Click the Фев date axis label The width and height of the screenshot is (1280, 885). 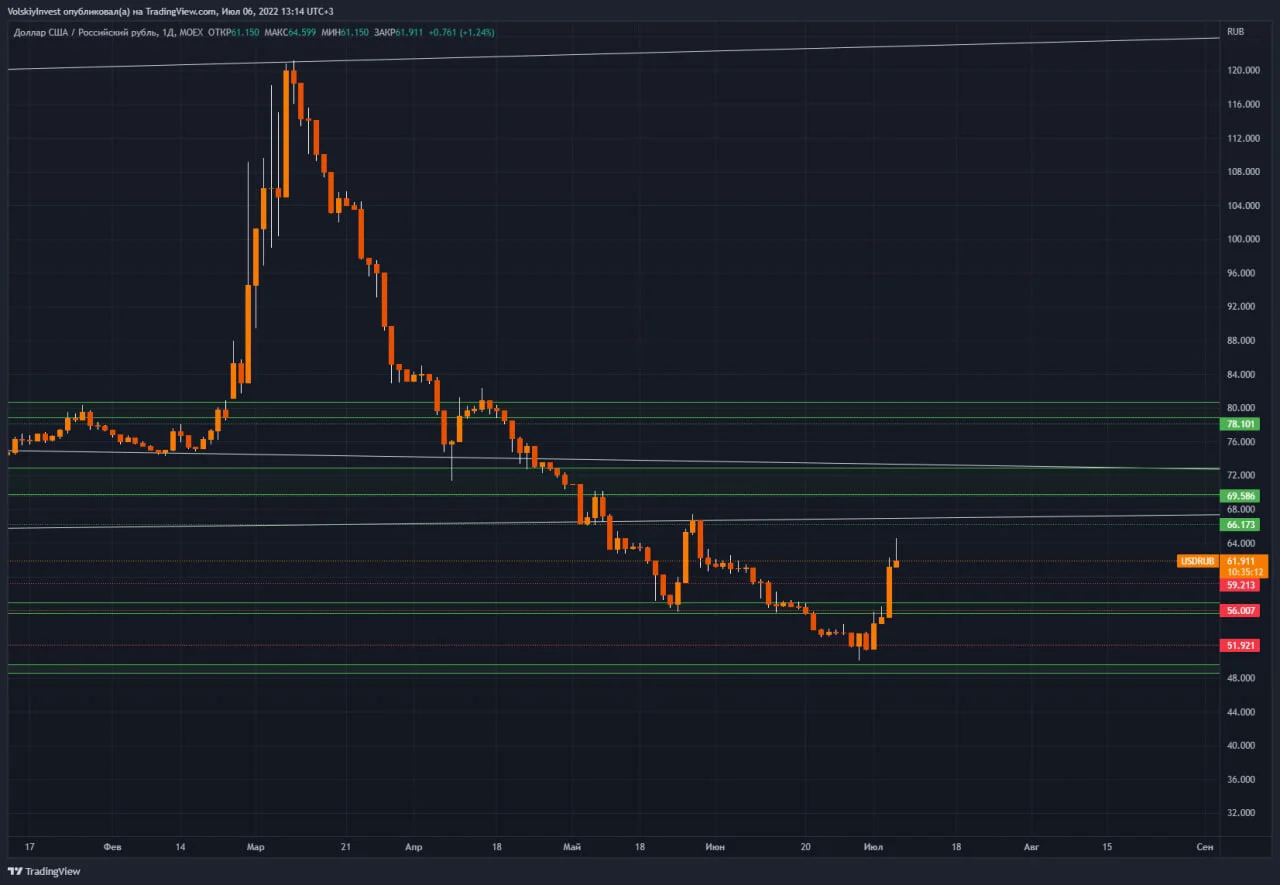[x=113, y=846]
